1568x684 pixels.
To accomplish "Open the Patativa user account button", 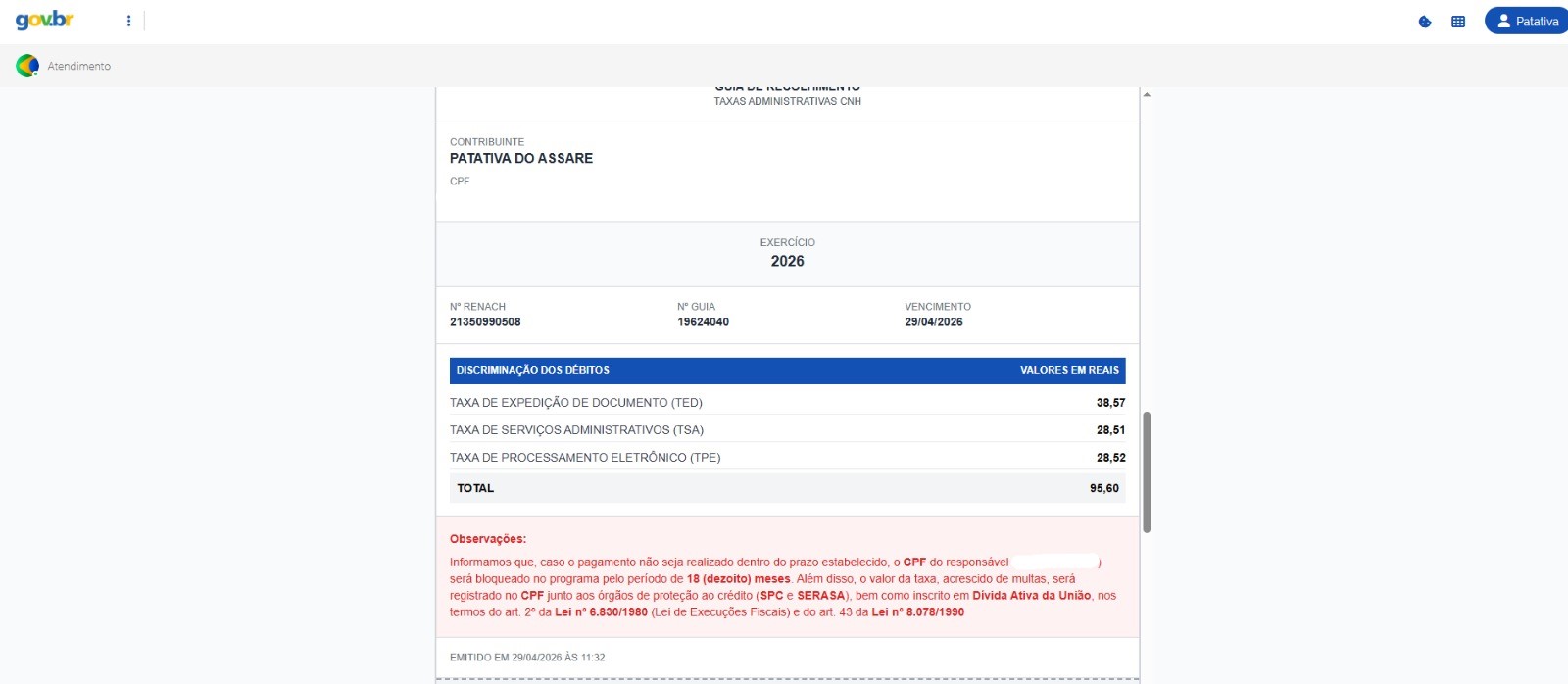I will pos(1526,21).
